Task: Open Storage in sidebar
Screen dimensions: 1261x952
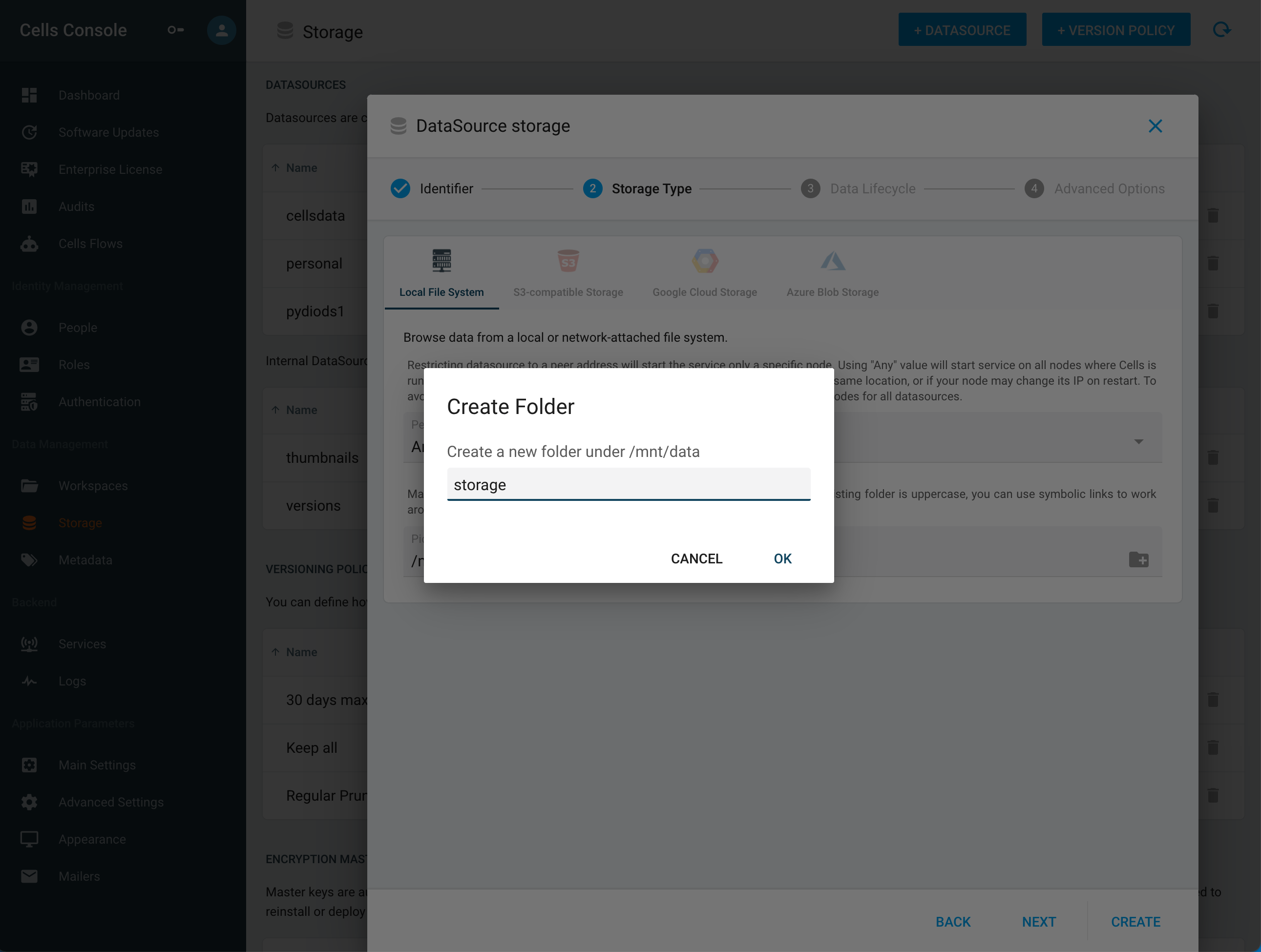Action: (80, 523)
